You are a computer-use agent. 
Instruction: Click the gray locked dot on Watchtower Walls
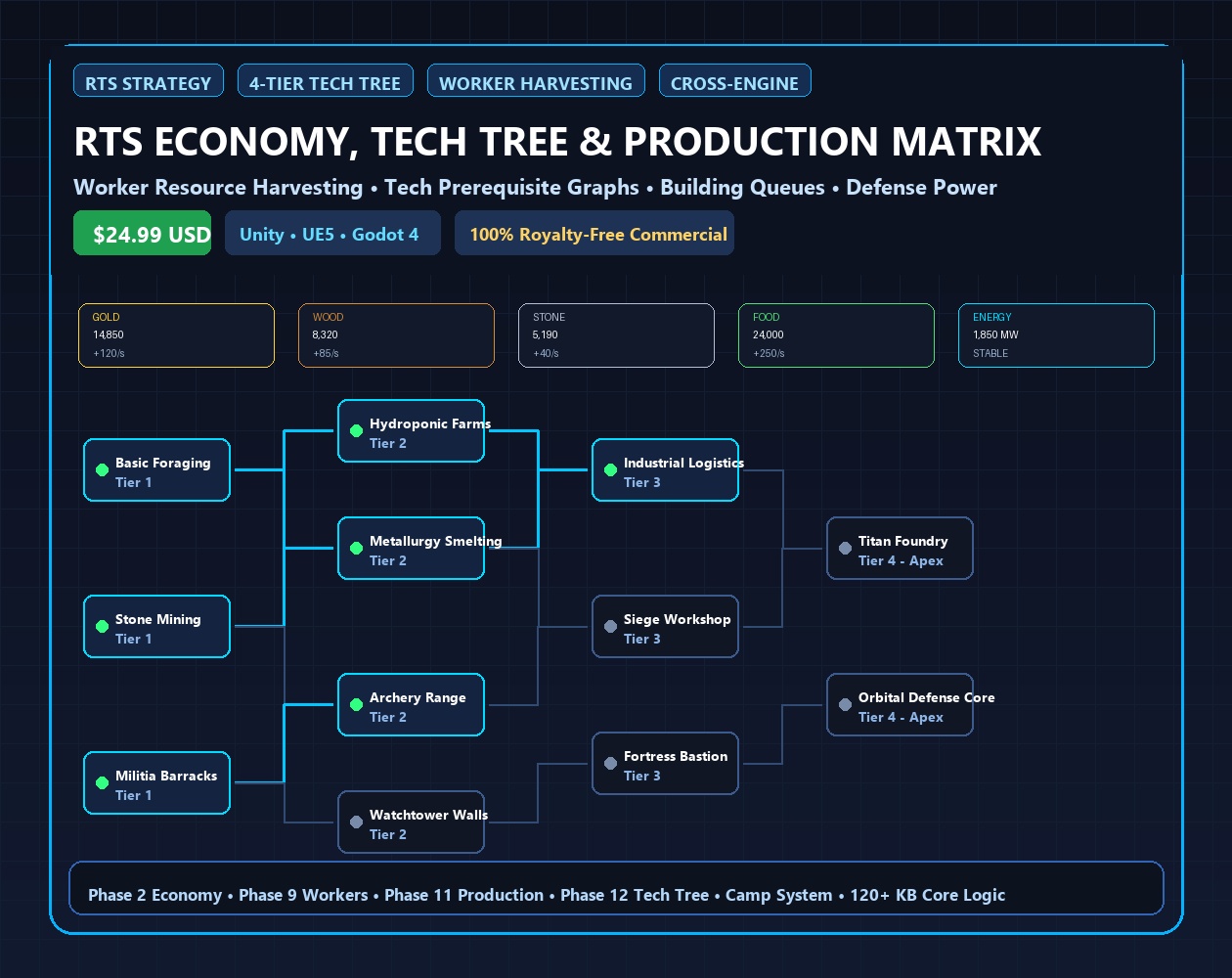[356, 822]
